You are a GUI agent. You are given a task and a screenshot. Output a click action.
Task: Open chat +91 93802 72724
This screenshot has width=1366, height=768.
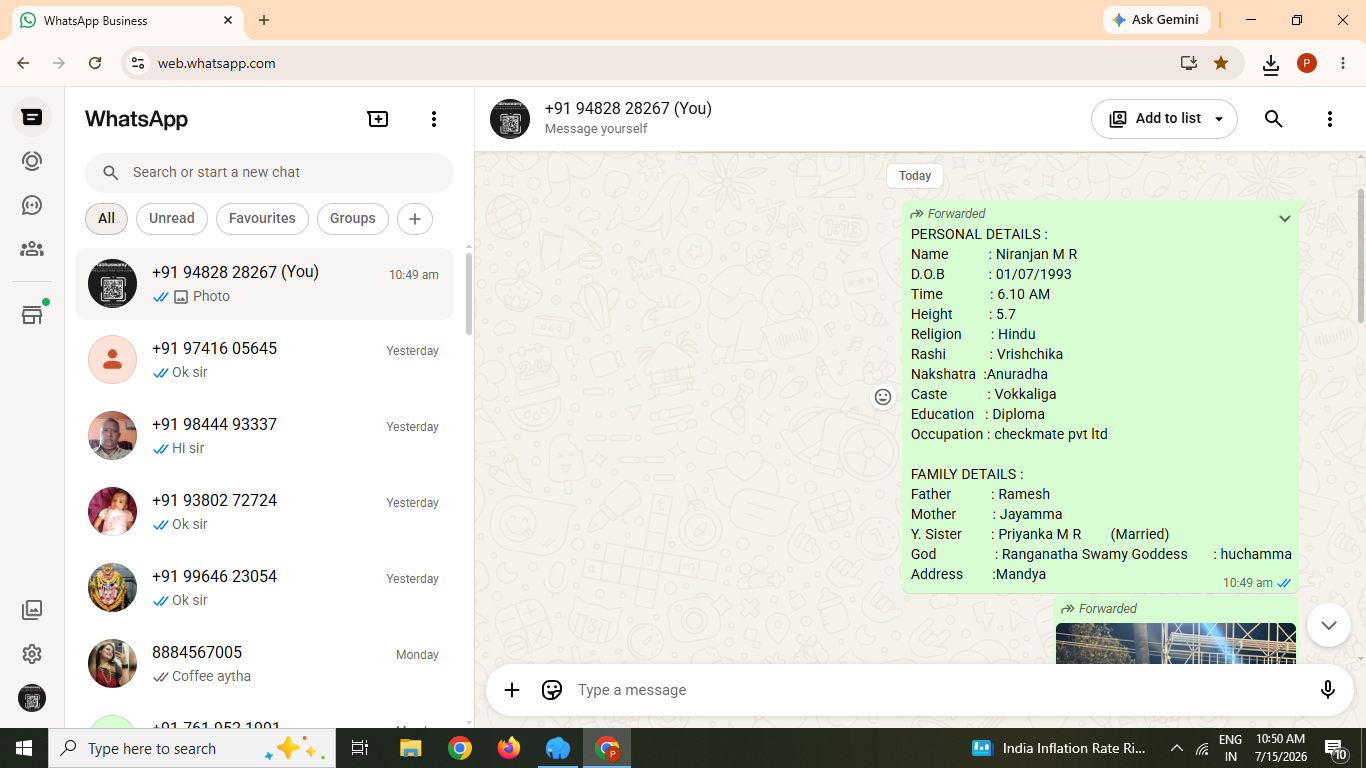pyautogui.click(x=265, y=512)
